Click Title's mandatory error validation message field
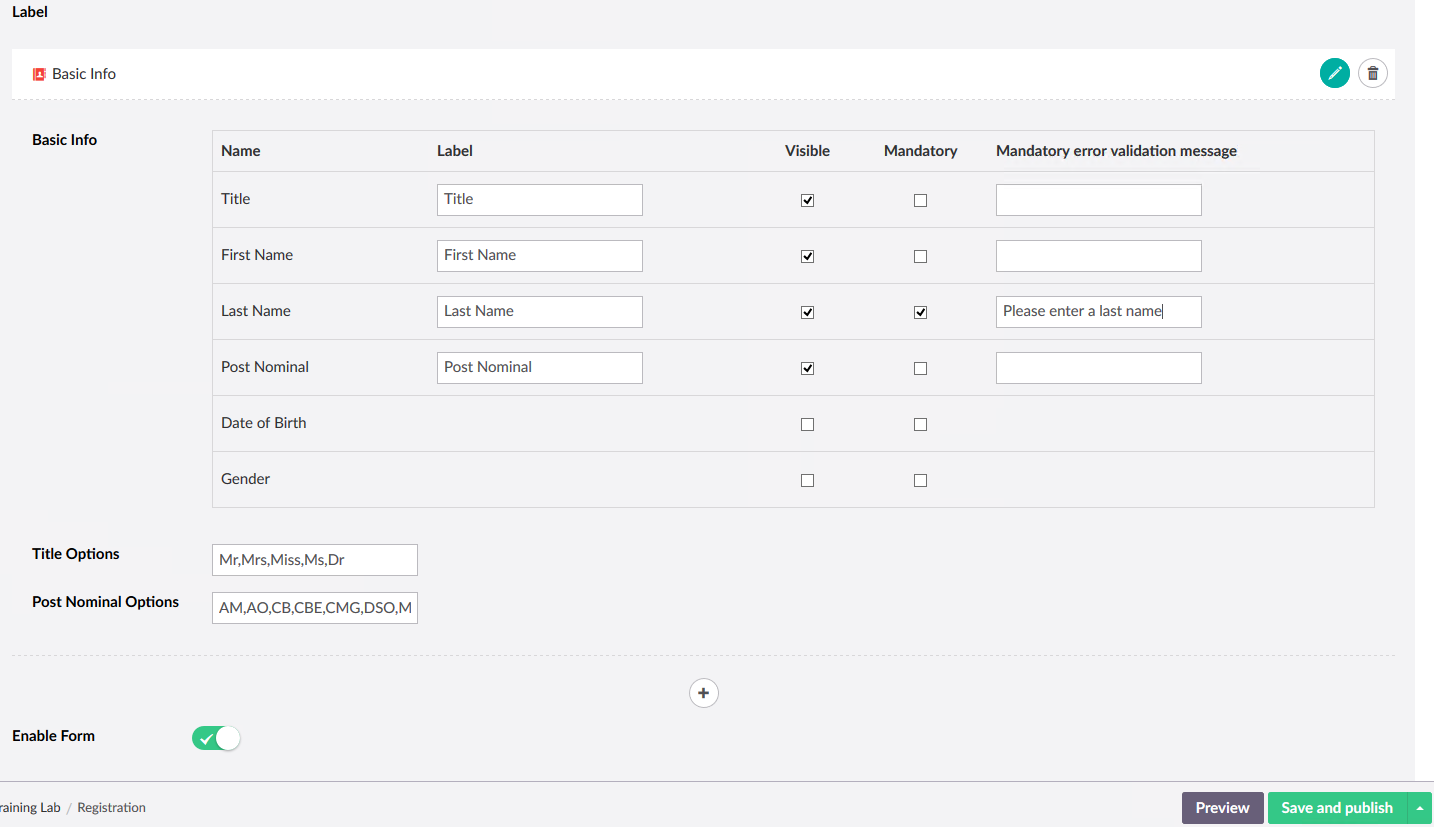Image resolution: width=1434 pixels, height=827 pixels. (x=1097, y=199)
